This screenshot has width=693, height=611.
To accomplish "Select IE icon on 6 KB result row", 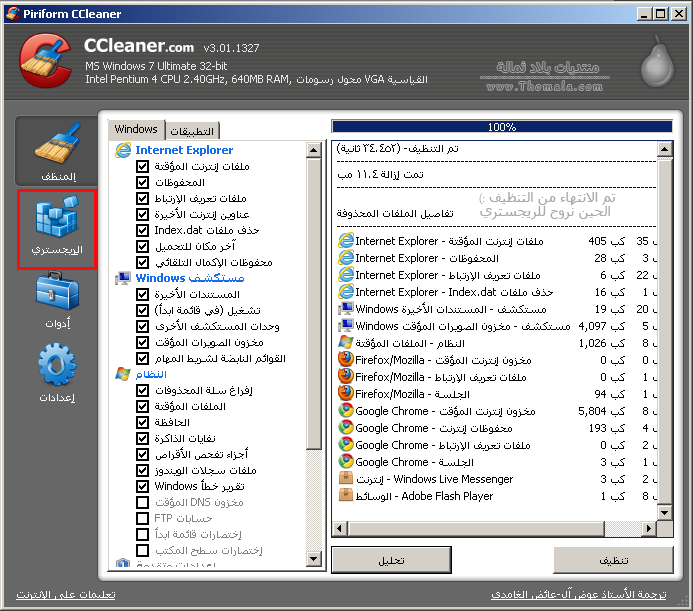I will [346, 275].
